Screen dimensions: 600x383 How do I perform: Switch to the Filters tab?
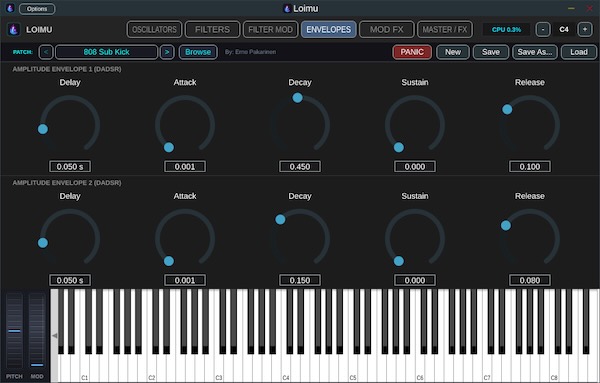tap(212, 29)
